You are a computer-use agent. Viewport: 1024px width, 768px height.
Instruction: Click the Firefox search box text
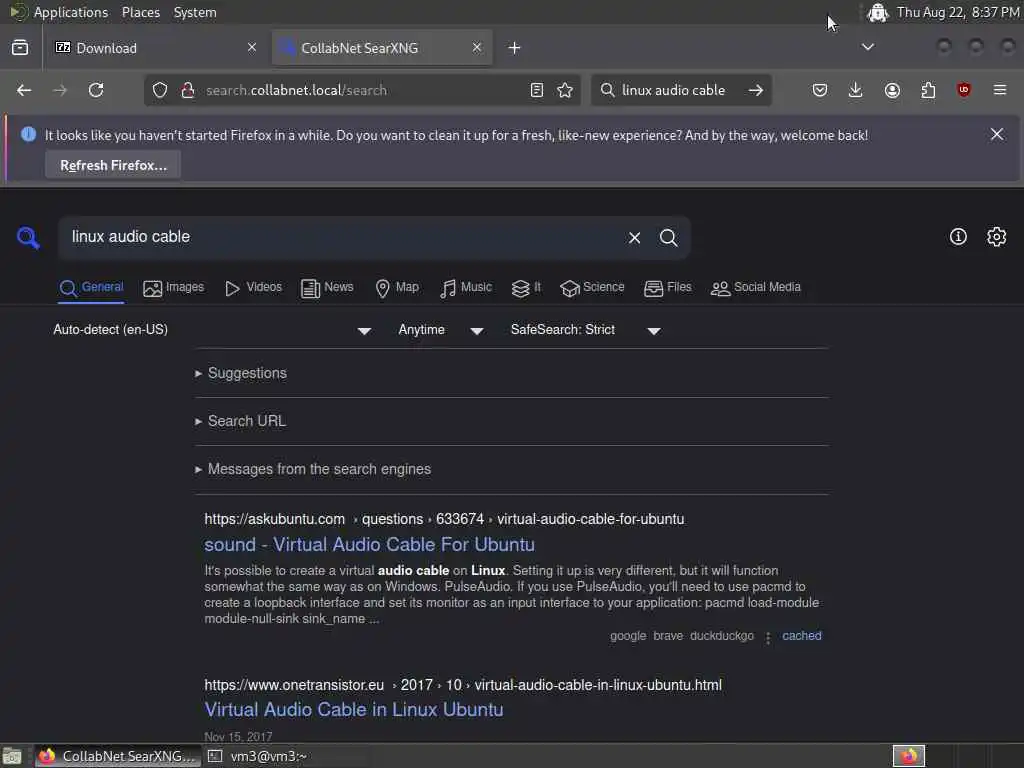(673, 90)
